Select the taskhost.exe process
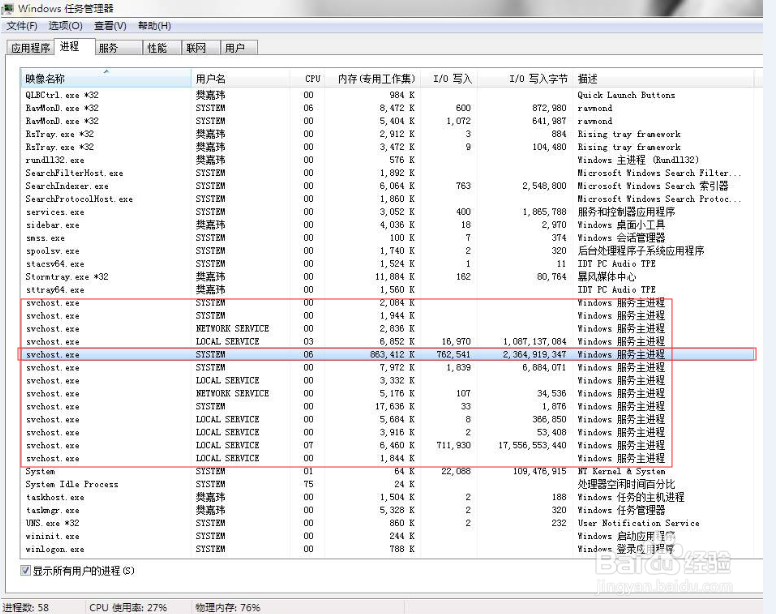 coord(387,497)
